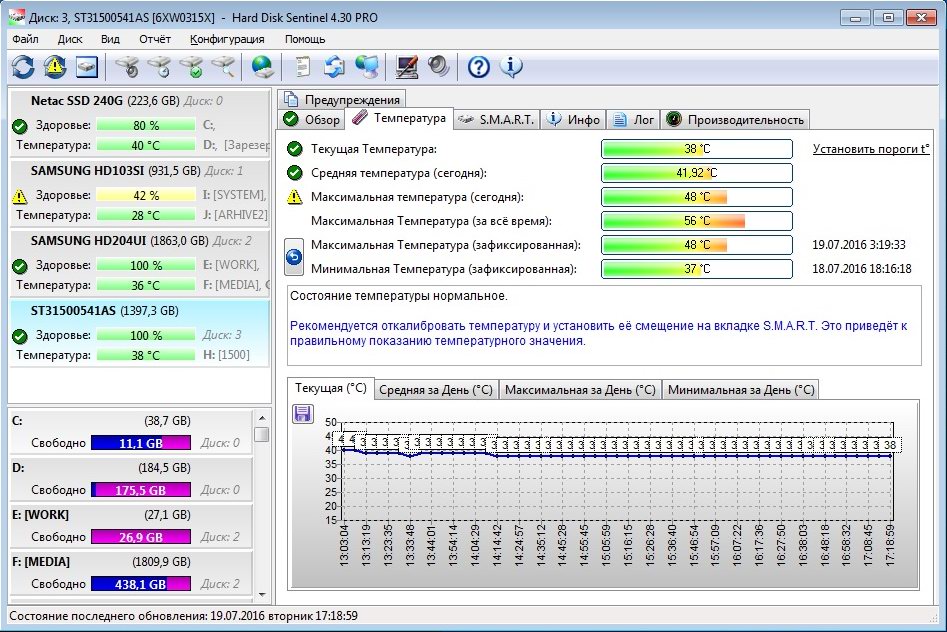
Task: Click the blue info bubble toolbar icon
Action: point(511,67)
